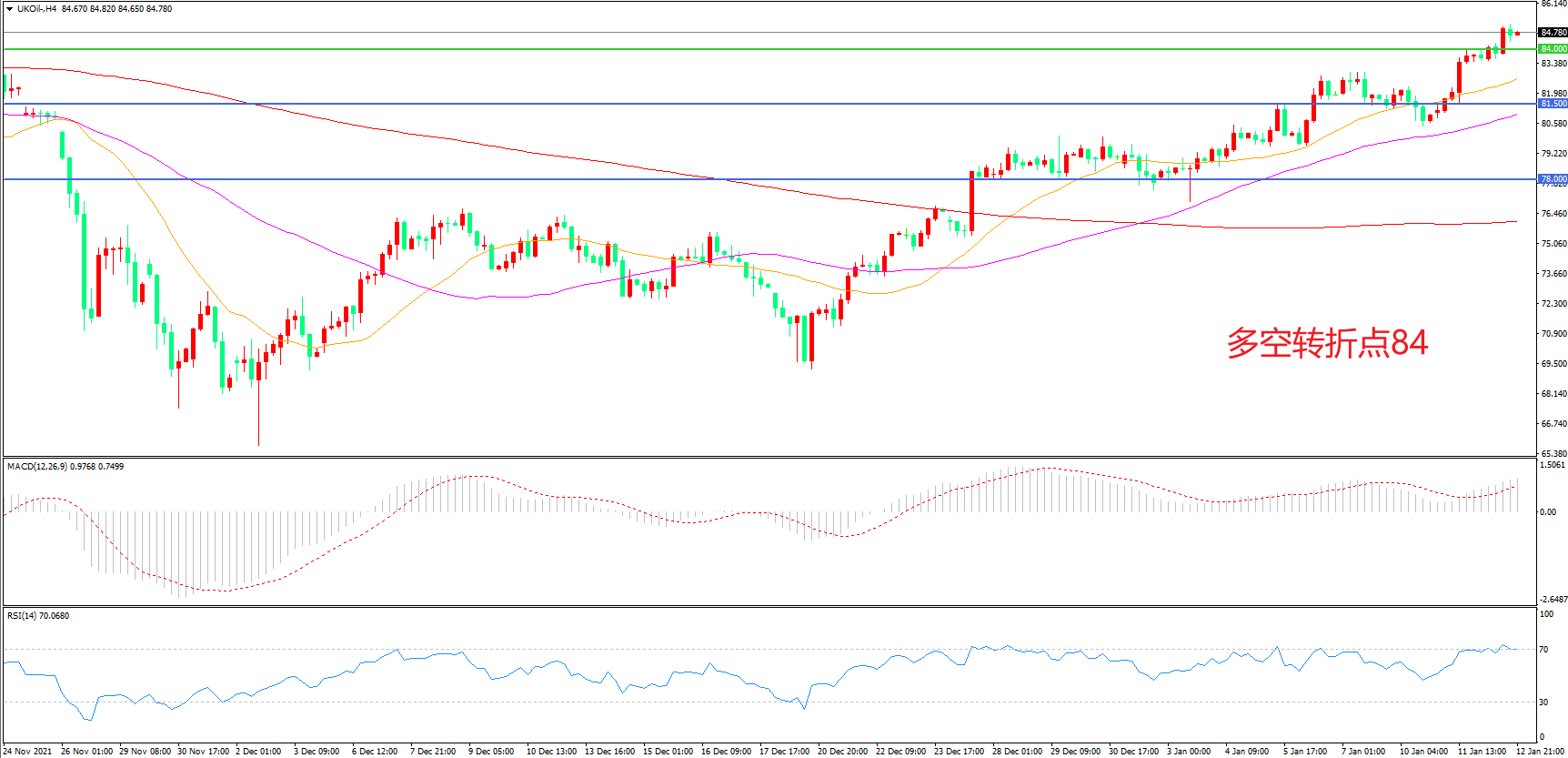Select the green 84.000 price label

(1553, 49)
